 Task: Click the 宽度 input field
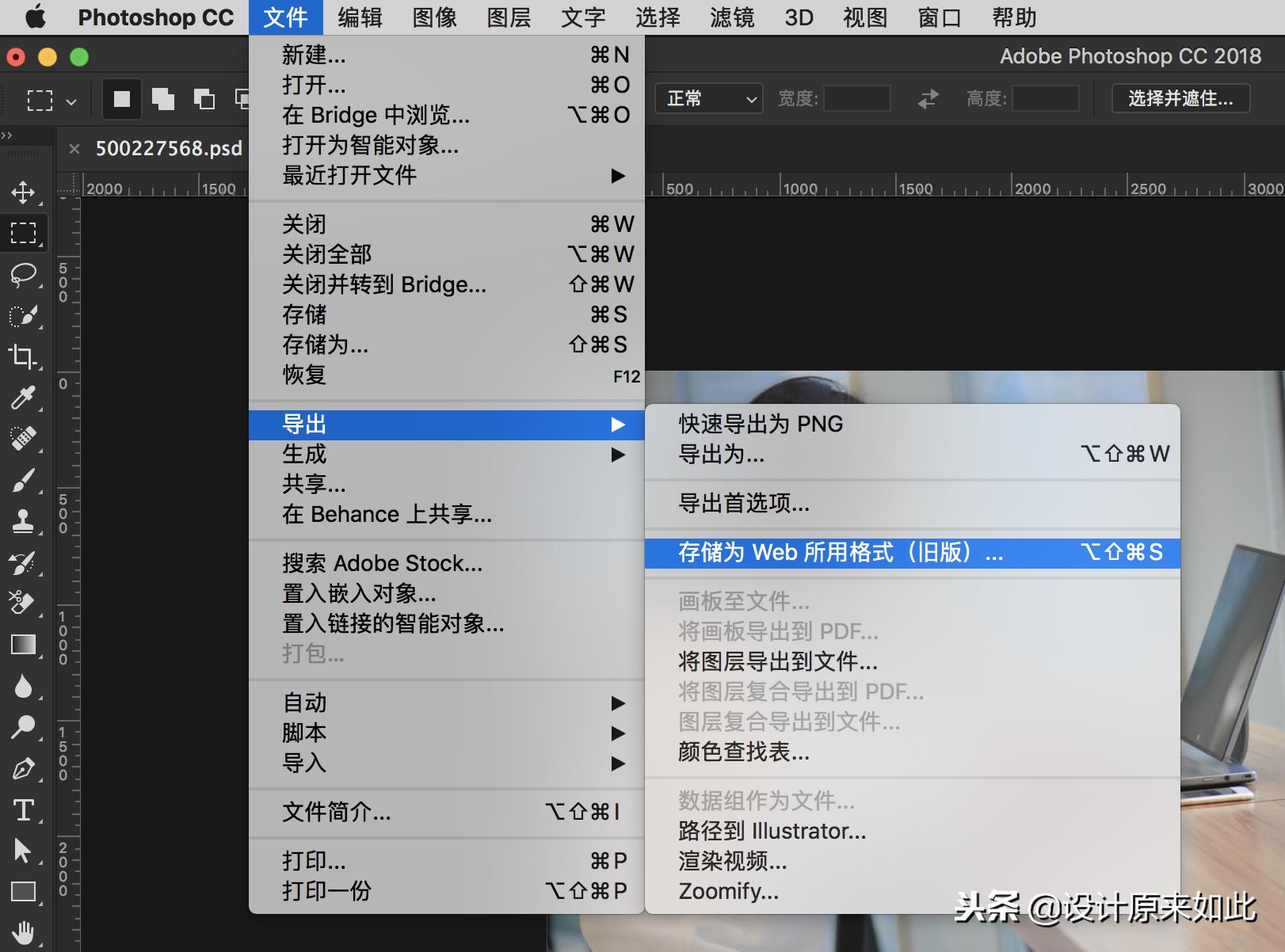(856, 98)
